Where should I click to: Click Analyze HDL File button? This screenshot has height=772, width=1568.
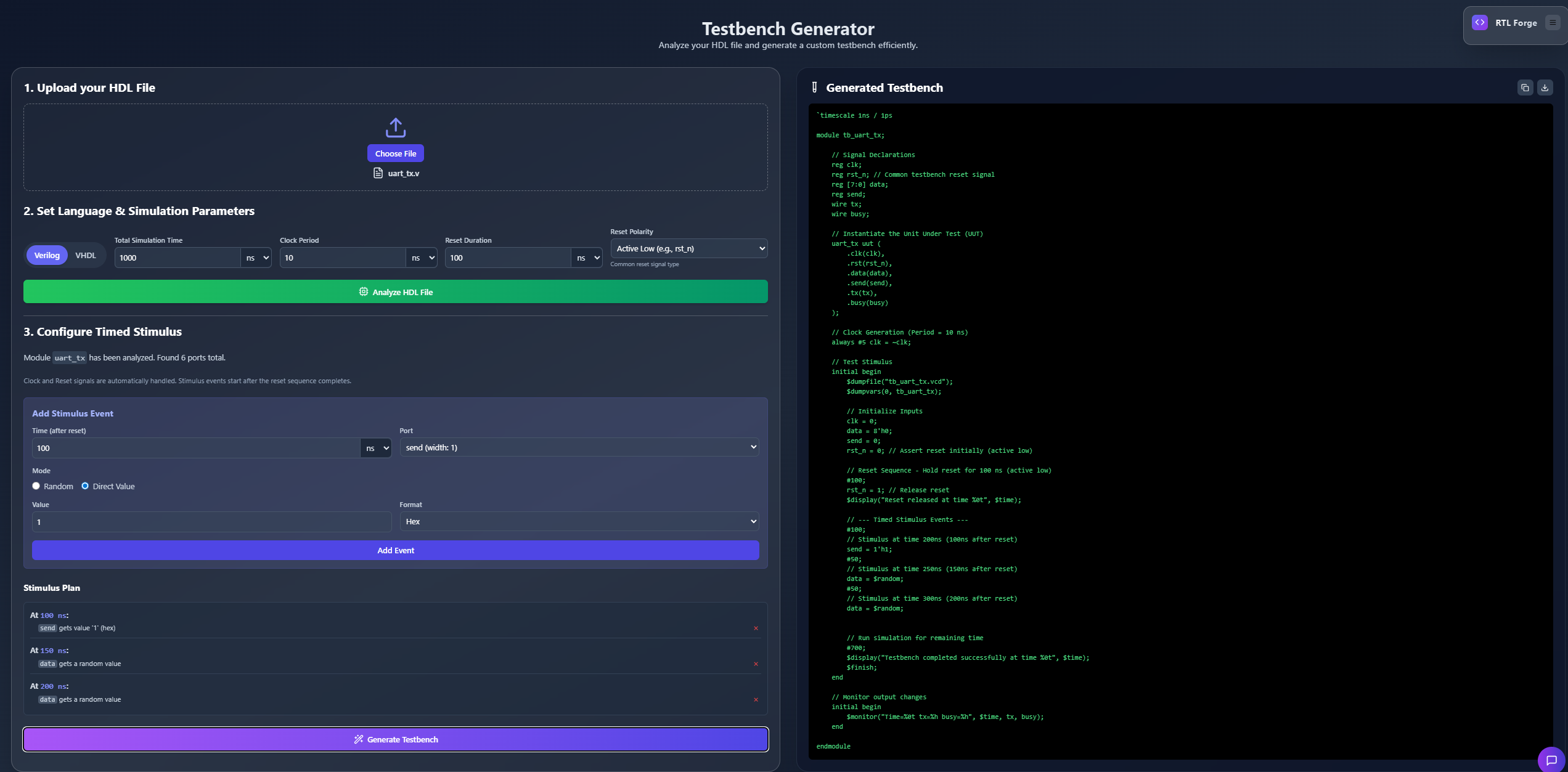(396, 291)
